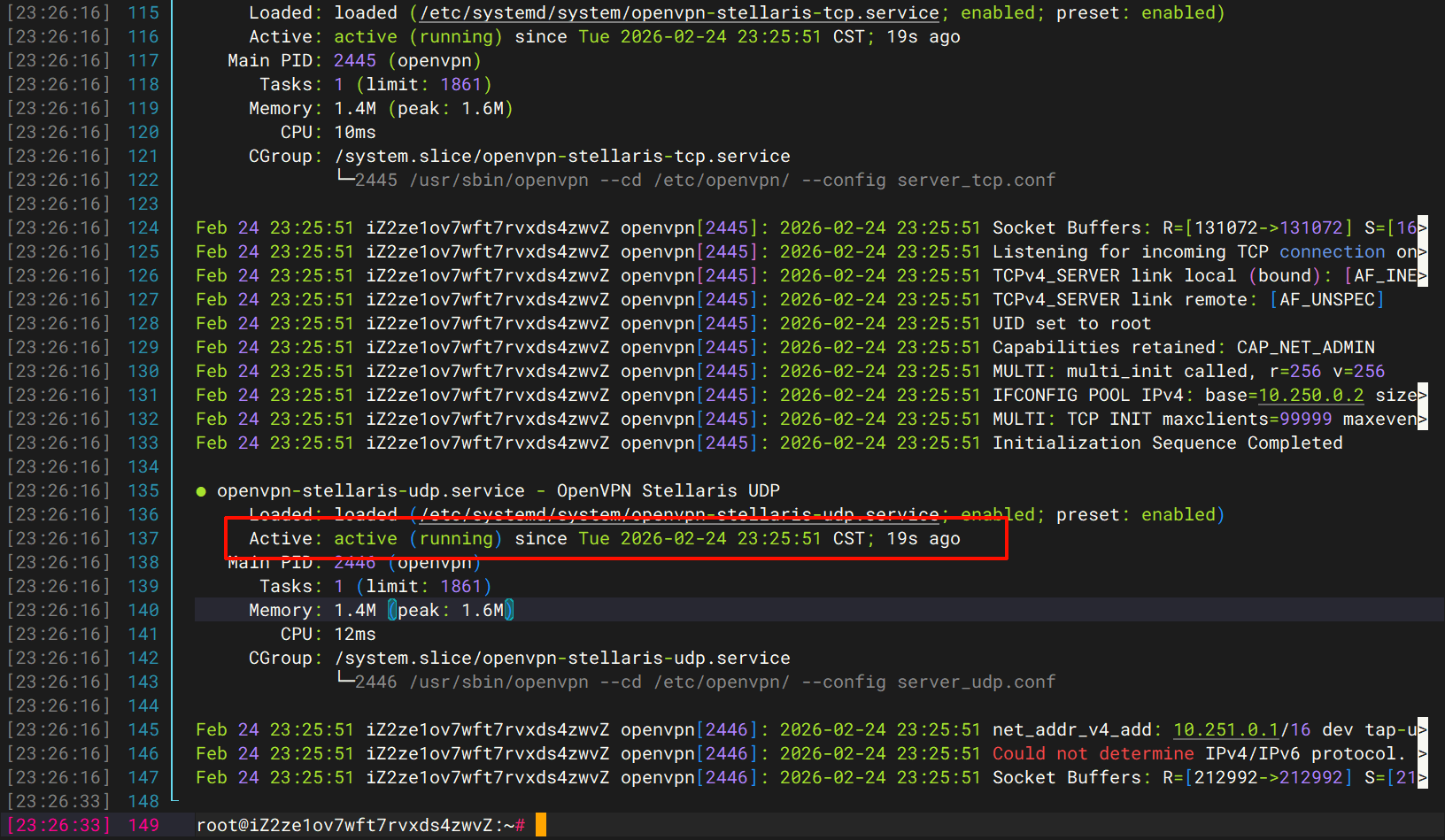Click 'active (running)' on line 137
The image size is (1445, 840).
point(419,539)
